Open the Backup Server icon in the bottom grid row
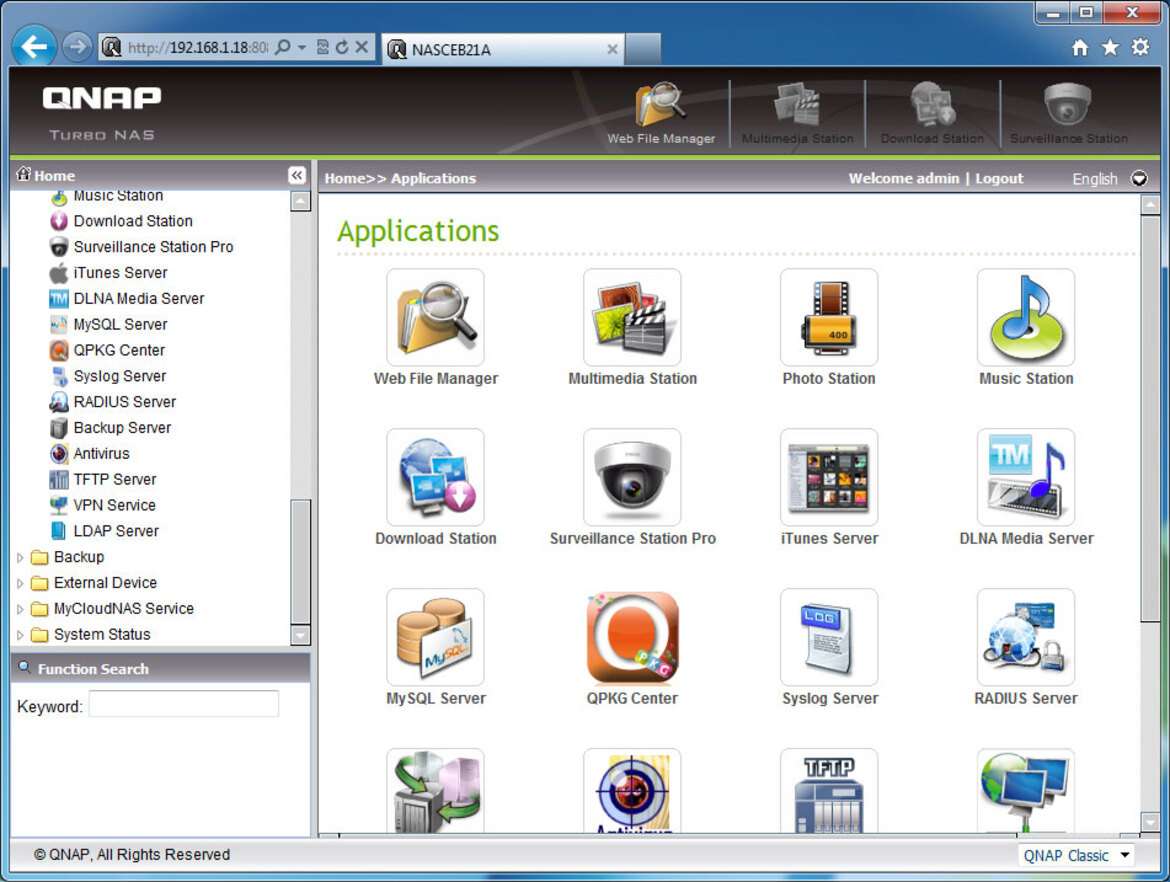The height and width of the screenshot is (882, 1170). (436, 790)
